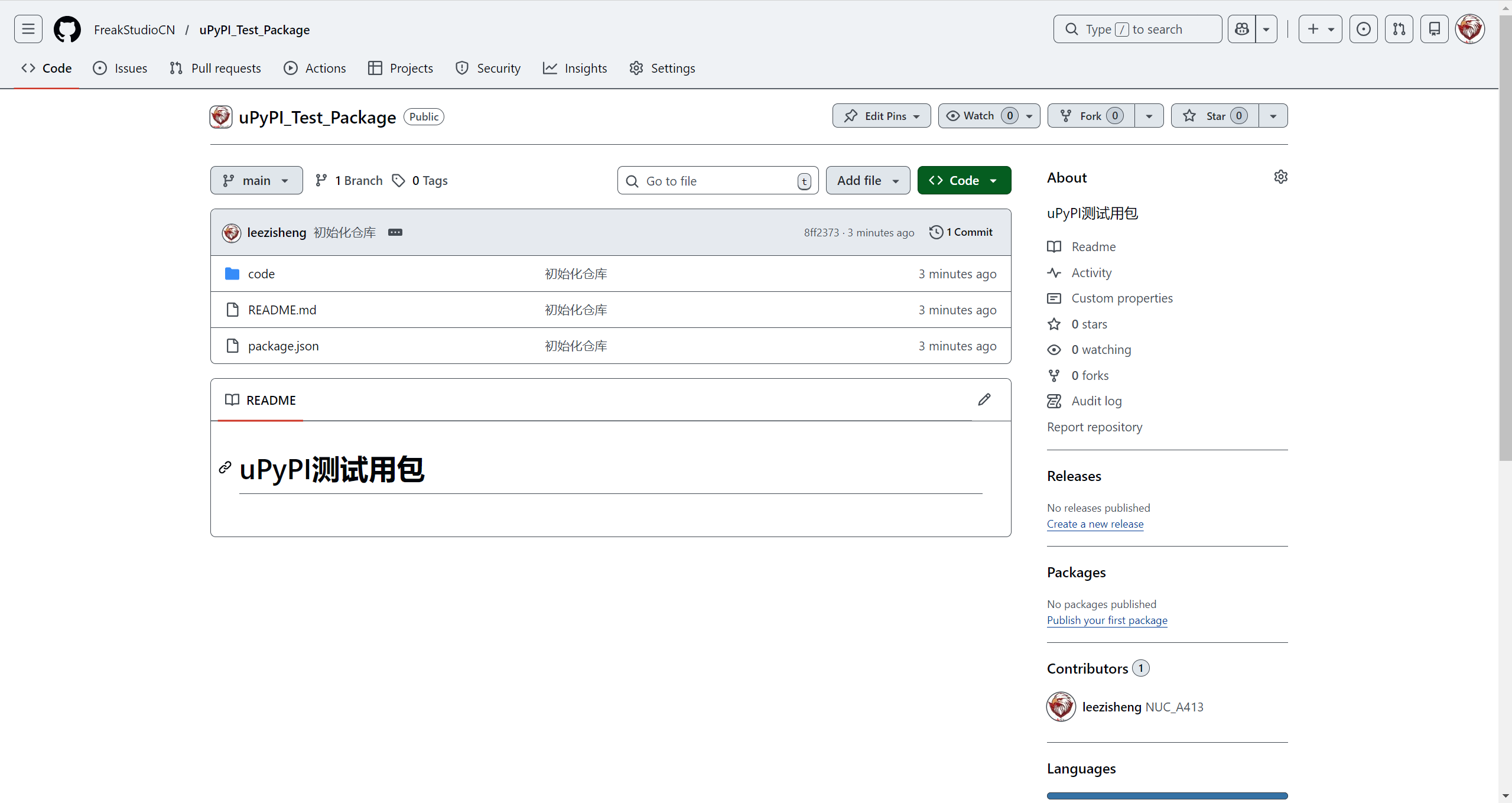The width and height of the screenshot is (1512, 803).
Task: Open README outline book icon
Action: tap(232, 400)
